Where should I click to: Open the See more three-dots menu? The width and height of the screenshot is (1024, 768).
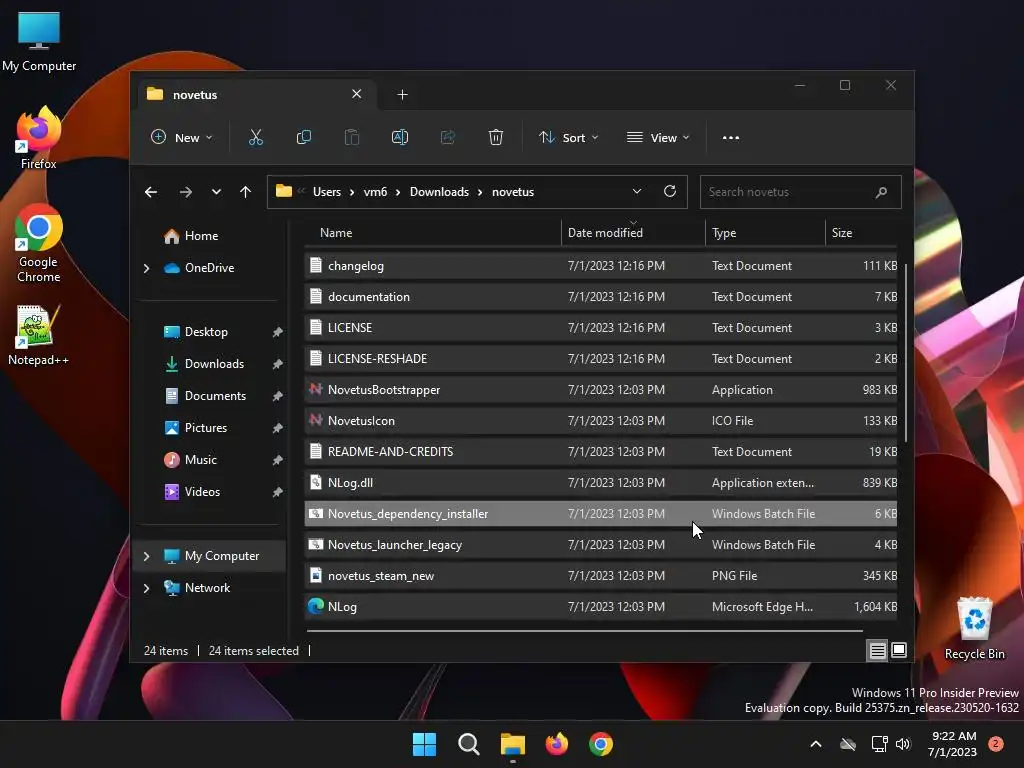click(731, 138)
